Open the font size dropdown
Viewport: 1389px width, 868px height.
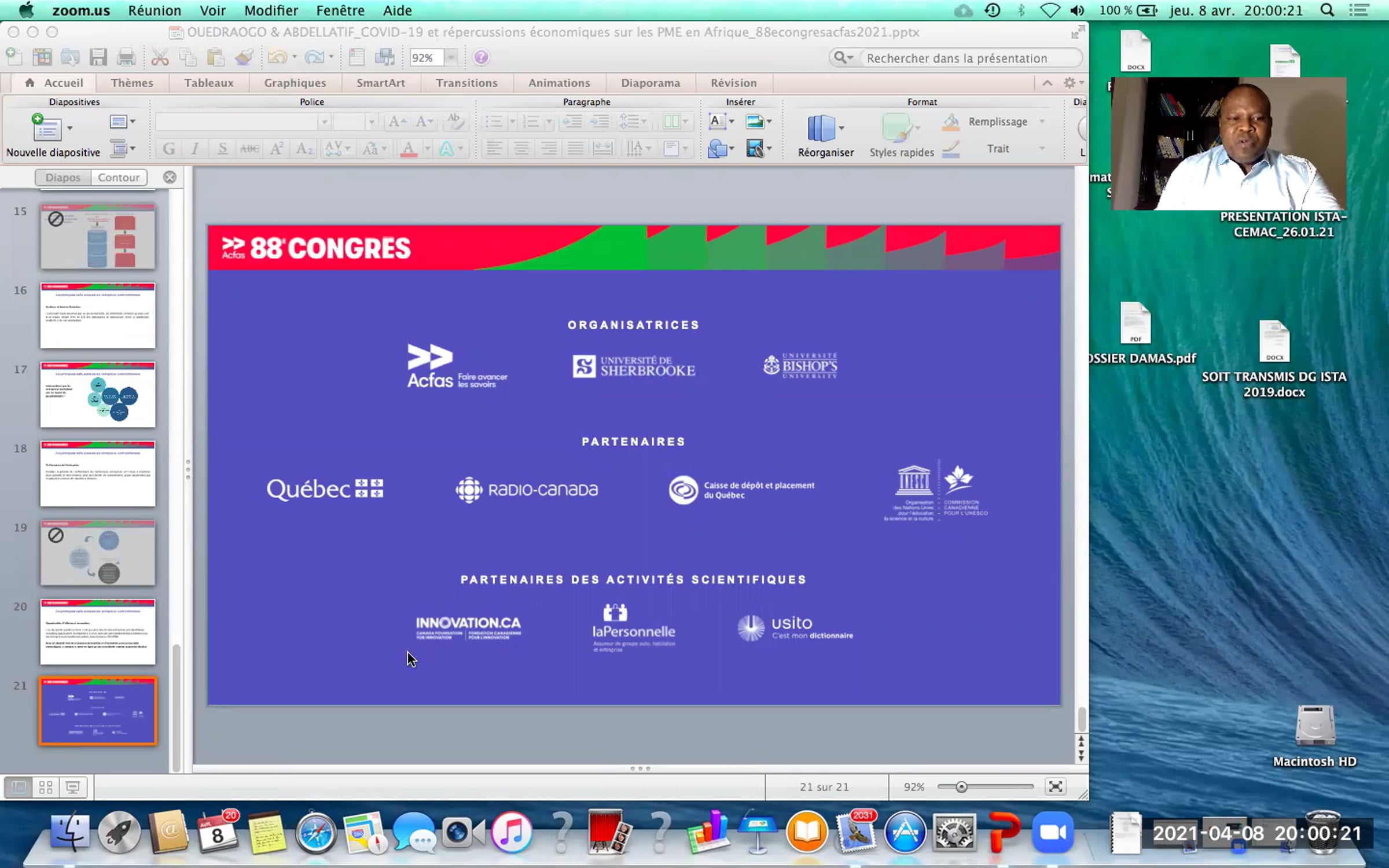(x=372, y=122)
